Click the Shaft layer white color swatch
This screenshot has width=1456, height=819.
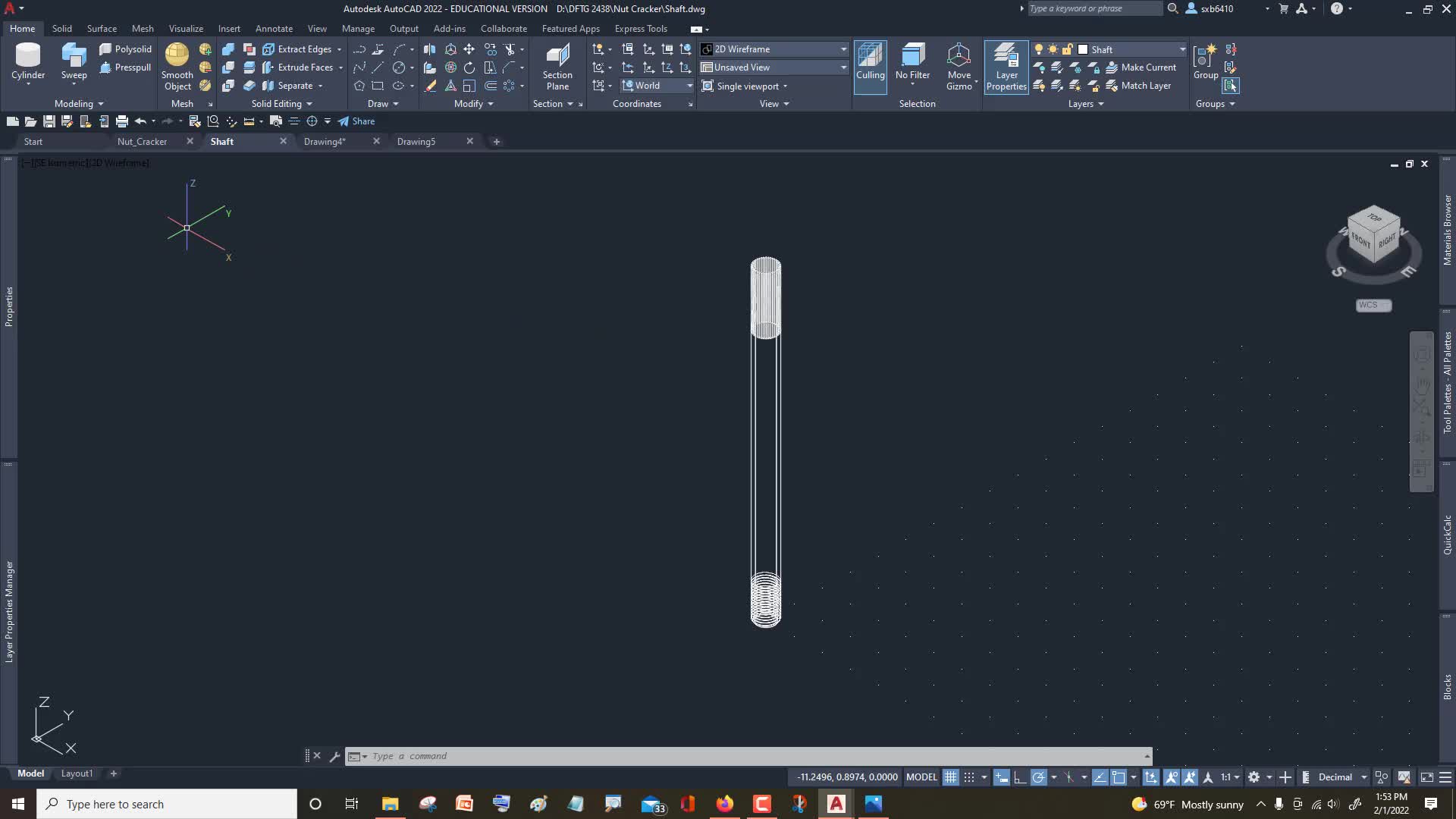tap(1083, 49)
